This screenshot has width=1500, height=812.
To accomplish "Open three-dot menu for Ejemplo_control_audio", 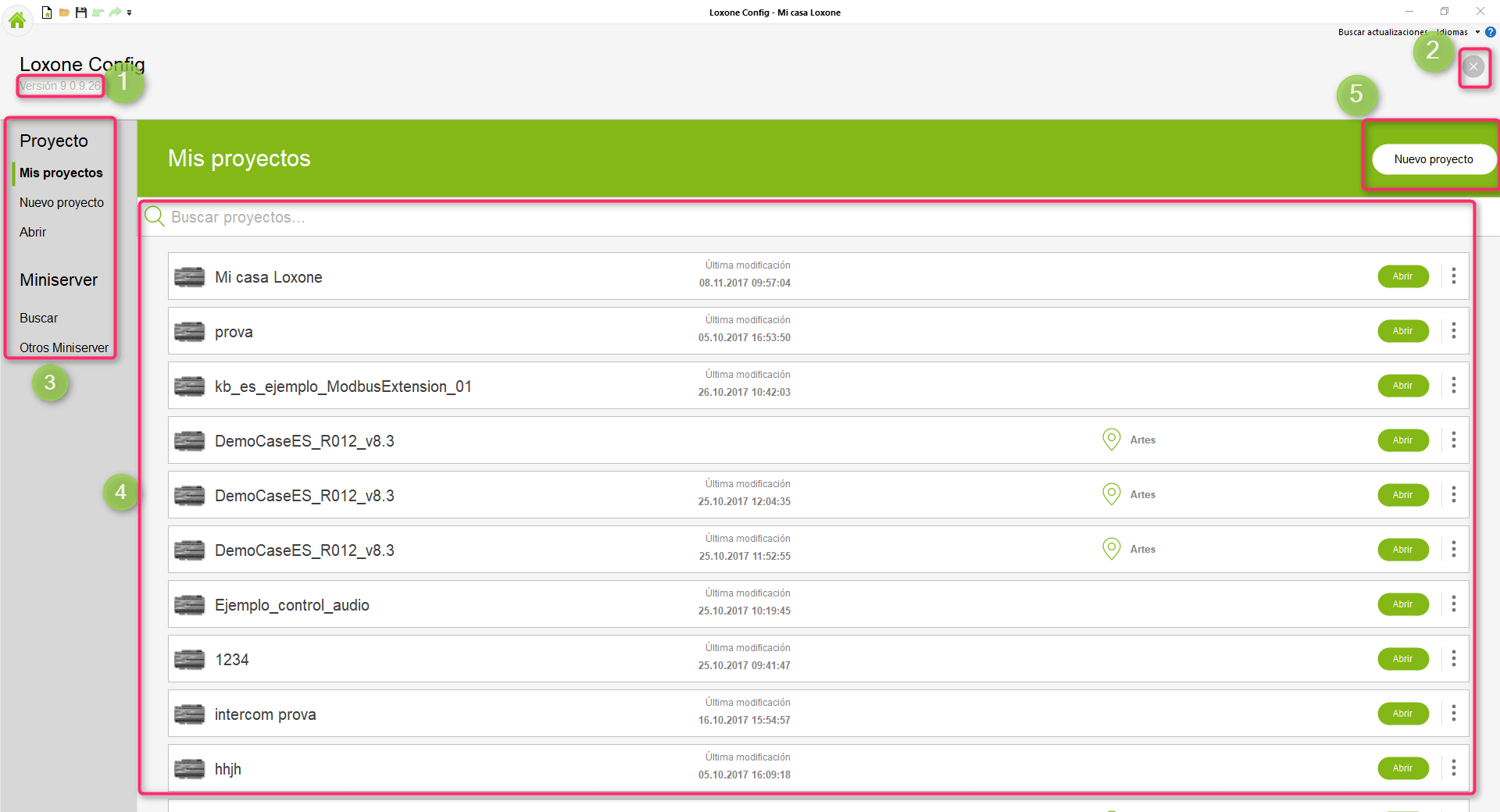I will coord(1454,604).
